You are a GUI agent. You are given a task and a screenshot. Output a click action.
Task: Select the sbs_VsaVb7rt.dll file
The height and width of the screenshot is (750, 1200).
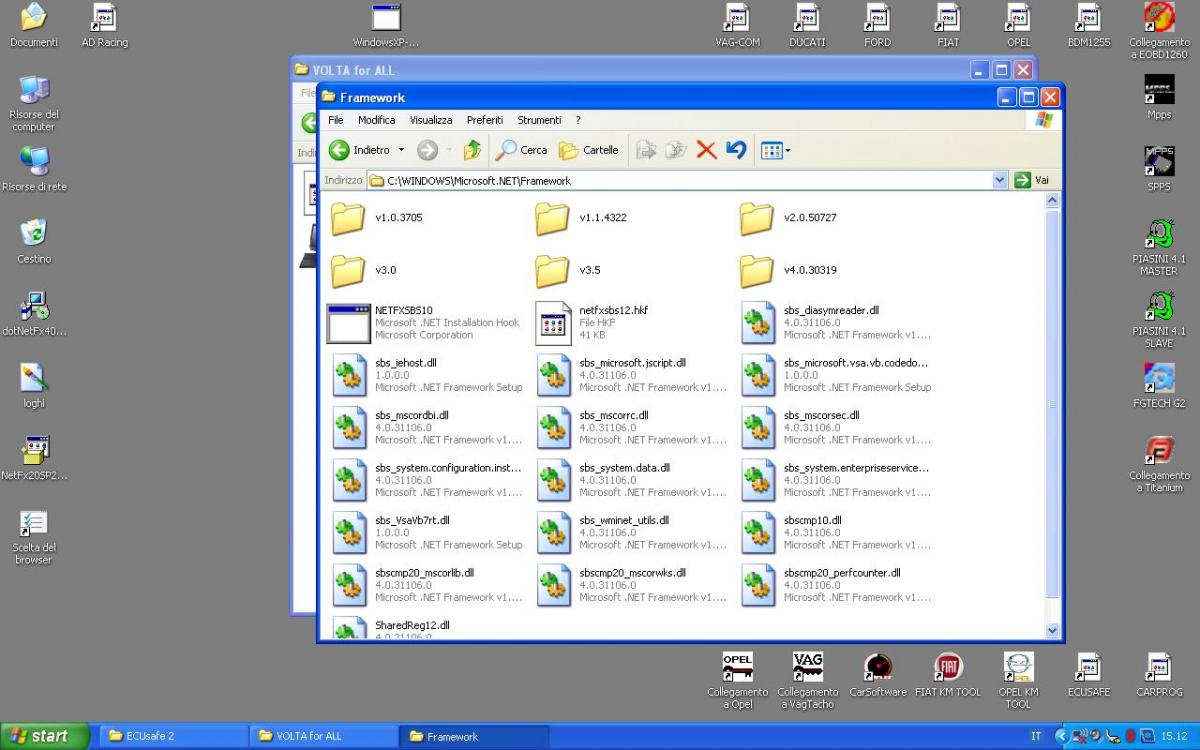coord(425,533)
